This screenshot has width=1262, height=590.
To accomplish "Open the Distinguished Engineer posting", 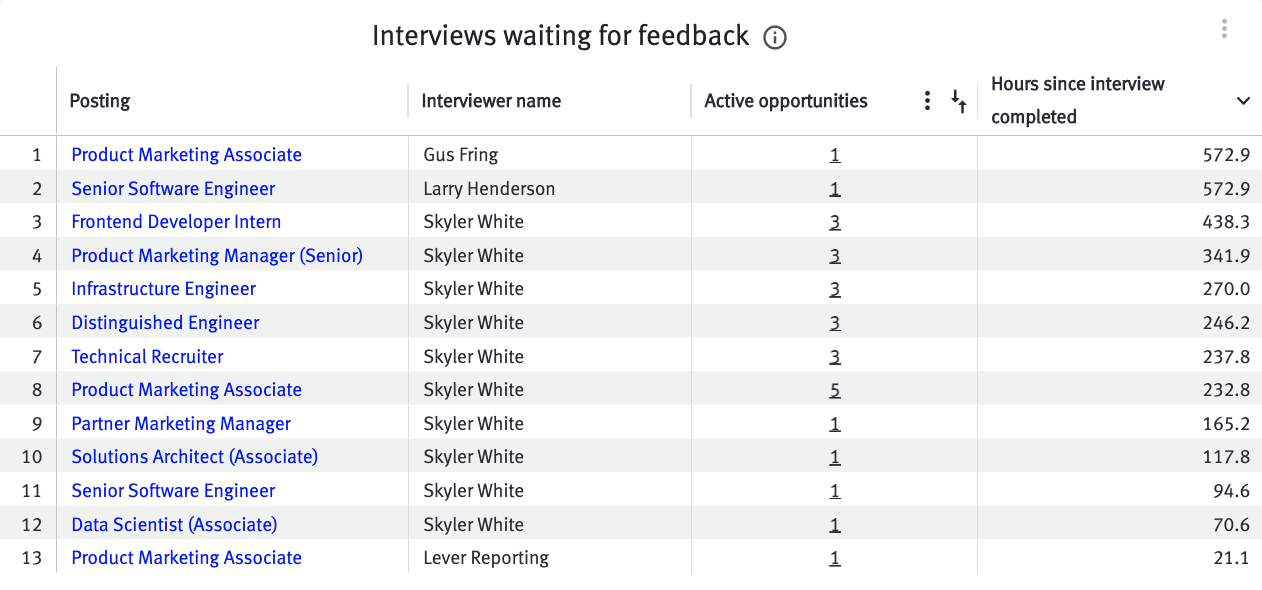I will click(x=164, y=322).
